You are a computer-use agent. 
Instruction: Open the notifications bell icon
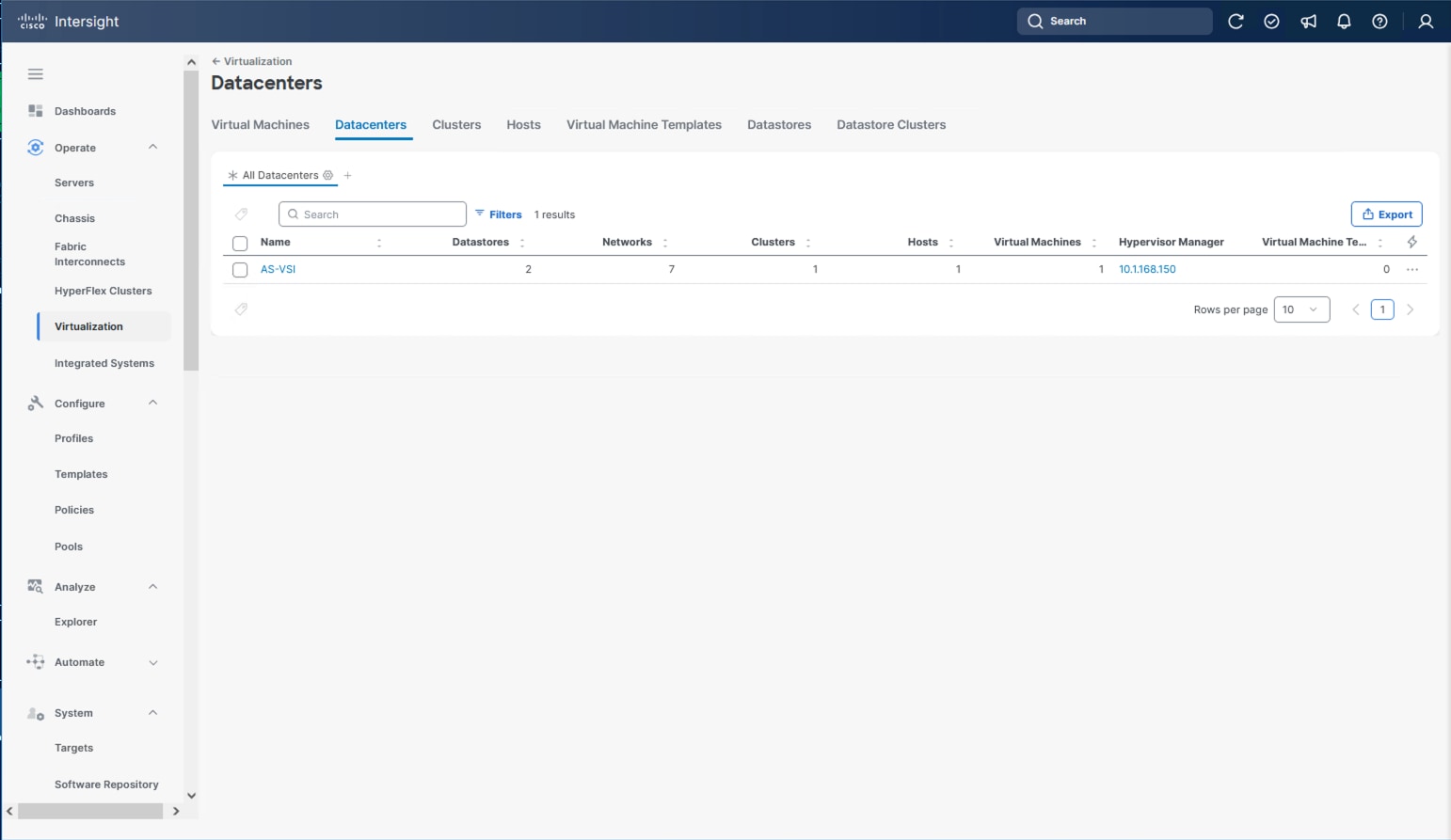pos(1344,21)
